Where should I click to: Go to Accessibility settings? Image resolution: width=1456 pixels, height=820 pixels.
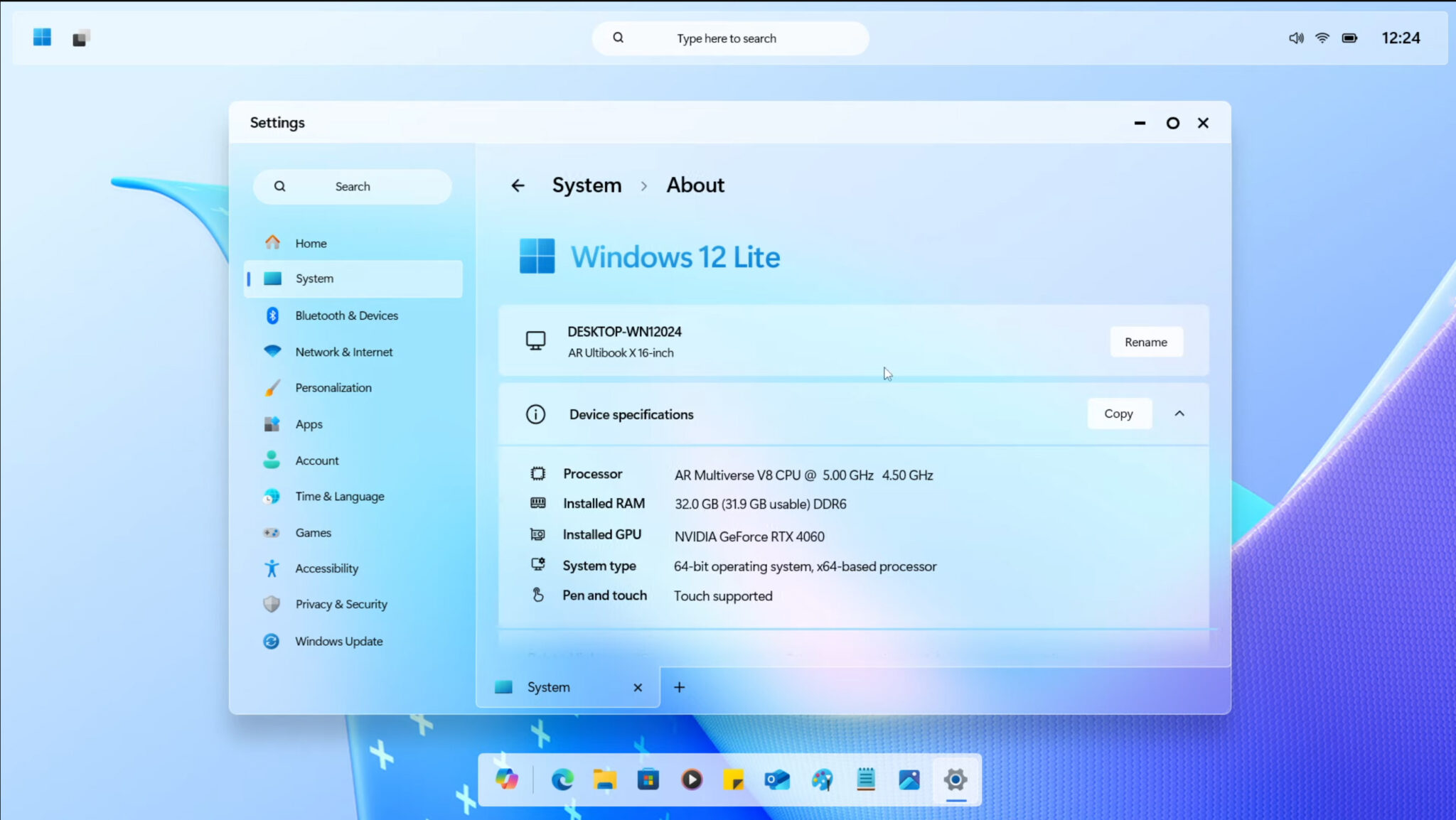tap(326, 568)
